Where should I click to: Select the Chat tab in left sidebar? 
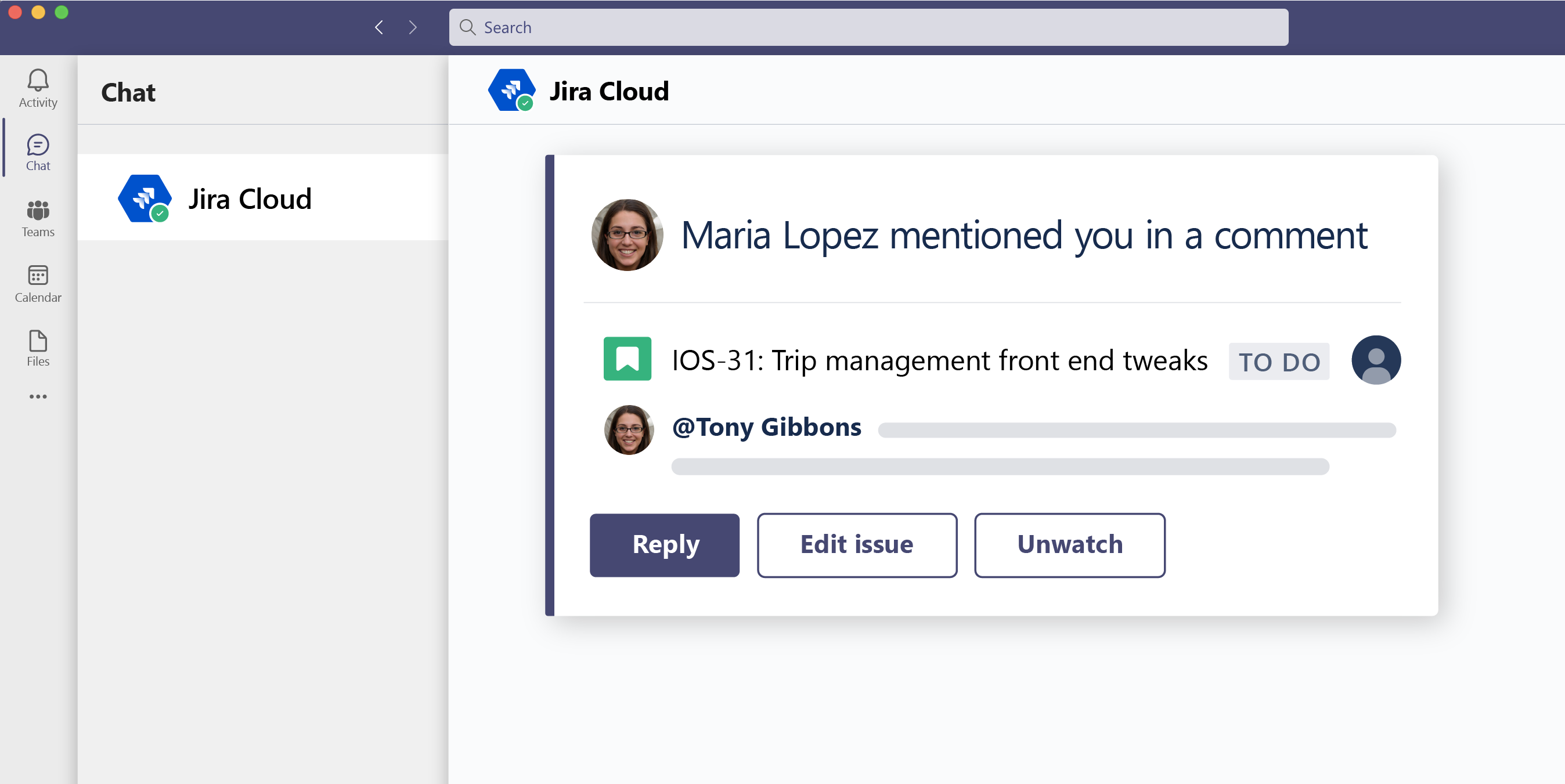click(x=37, y=152)
